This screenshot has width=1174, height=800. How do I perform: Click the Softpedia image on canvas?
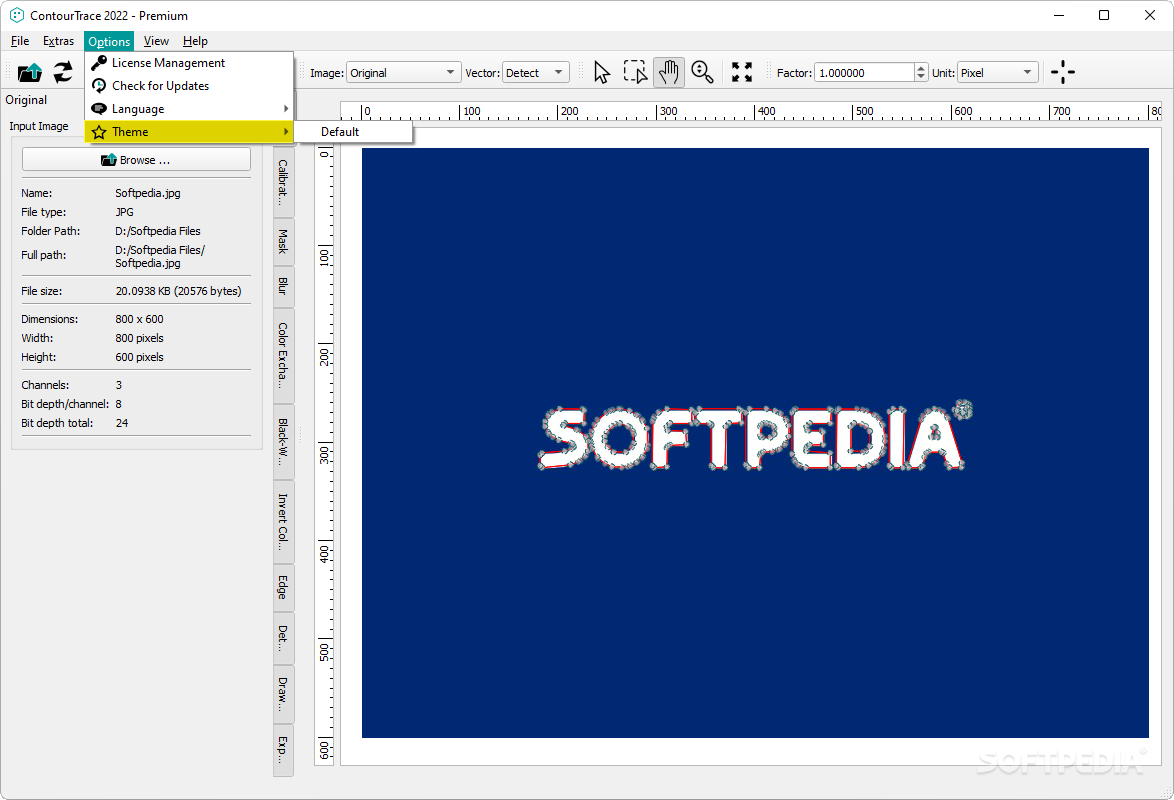tap(755, 443)
